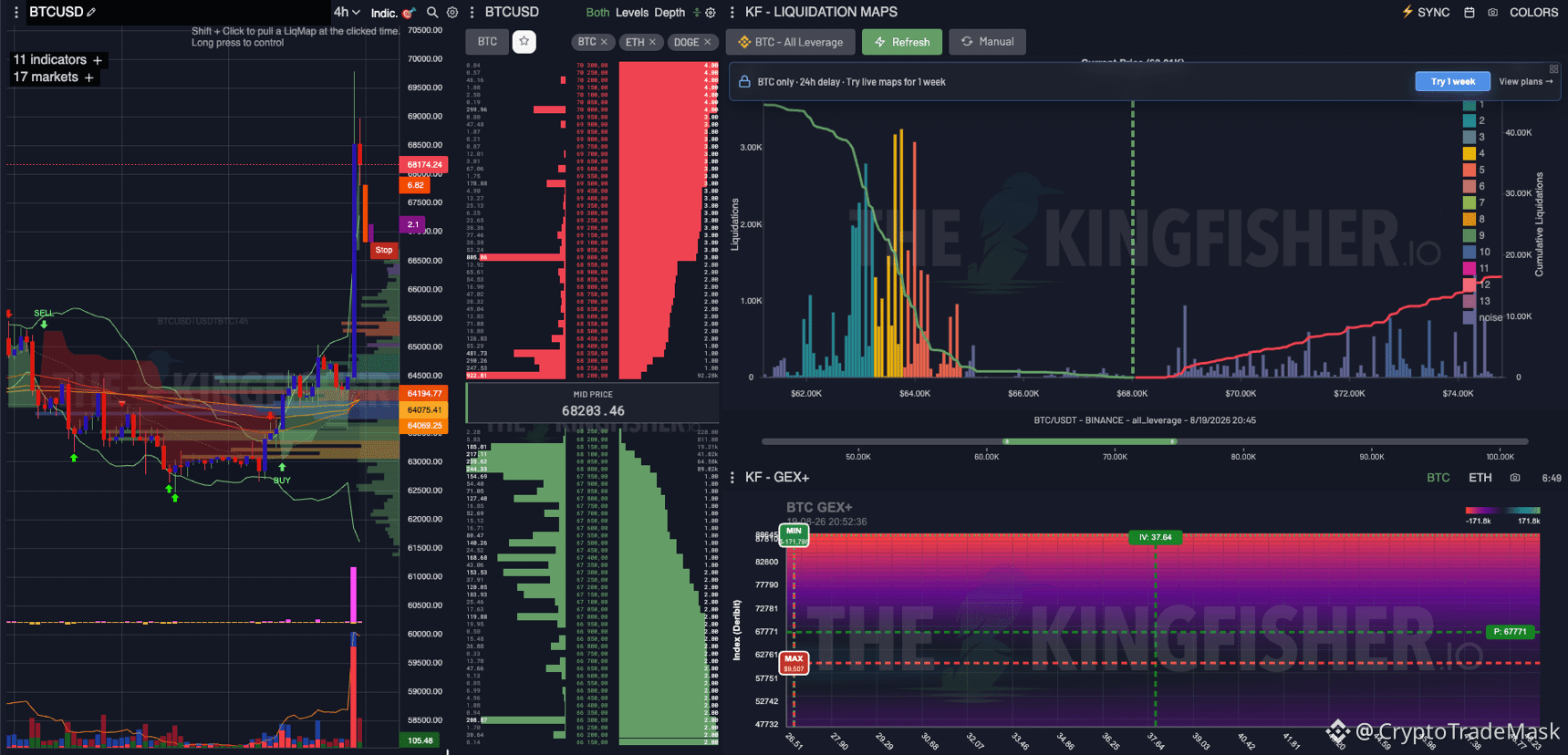Click the 68174.24 current price tag

[424, 165]
